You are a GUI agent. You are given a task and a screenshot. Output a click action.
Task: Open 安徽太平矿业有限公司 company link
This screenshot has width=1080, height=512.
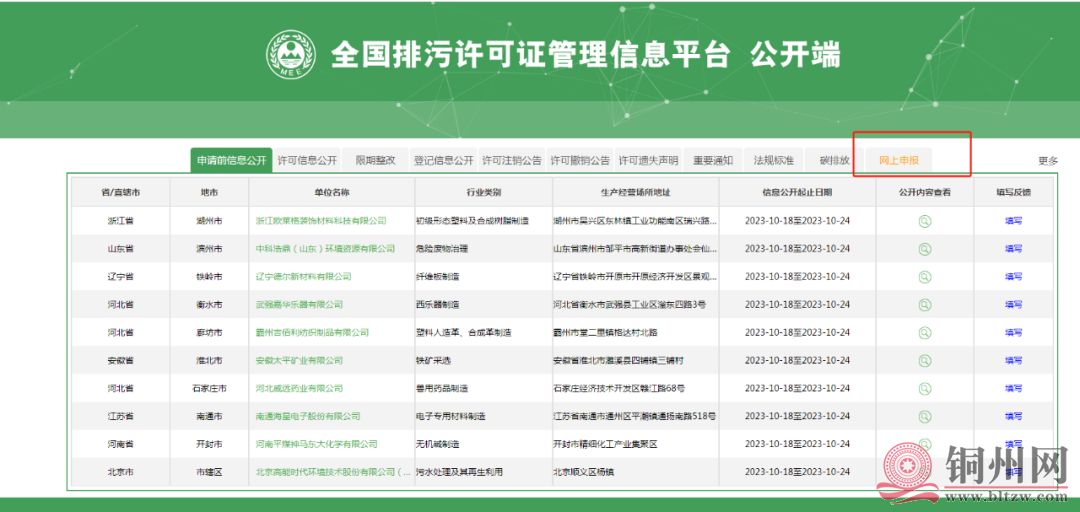[x=299, y=360]
